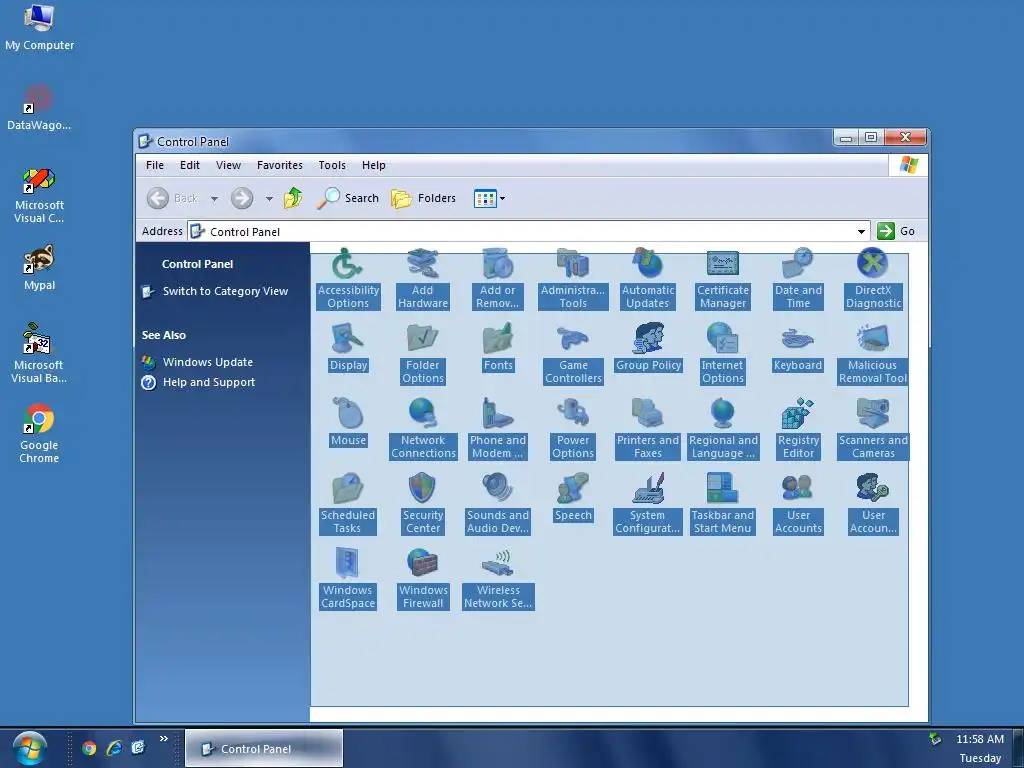Select Scheduled Tasks icon
The image size is (1024, 768).
pos(347,505)
